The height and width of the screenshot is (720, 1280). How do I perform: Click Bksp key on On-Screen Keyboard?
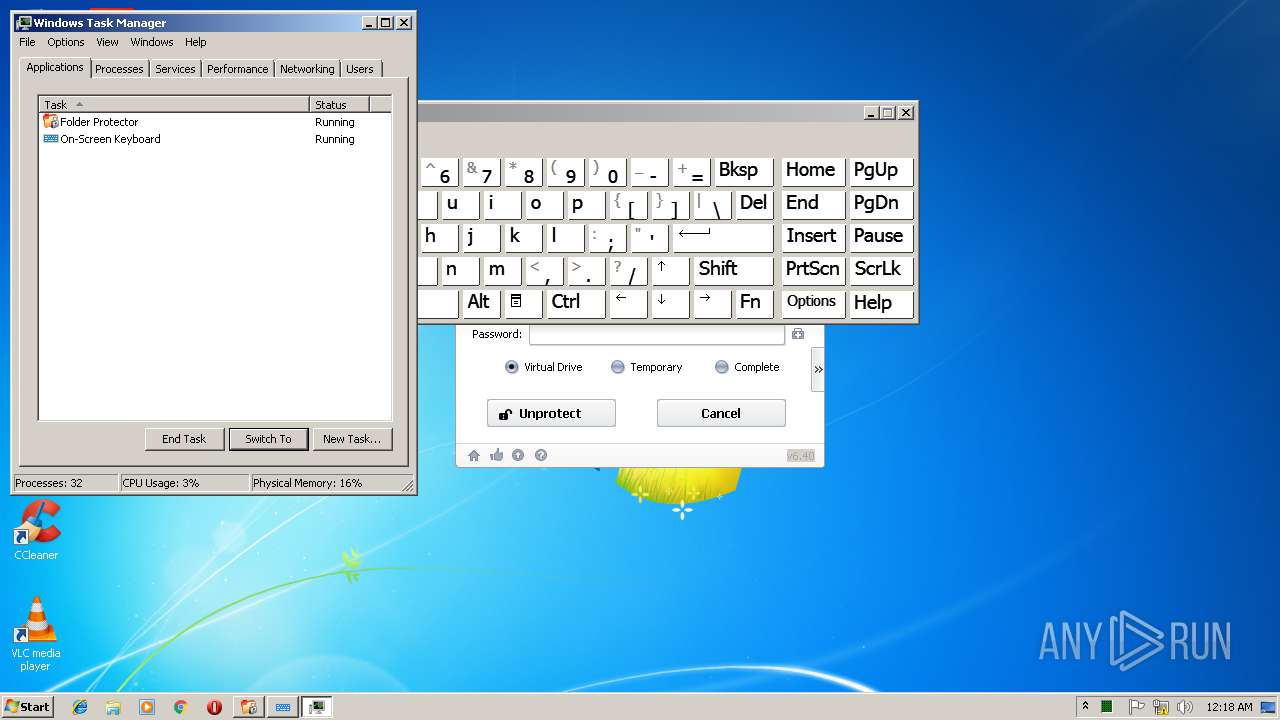pos(744,171)
